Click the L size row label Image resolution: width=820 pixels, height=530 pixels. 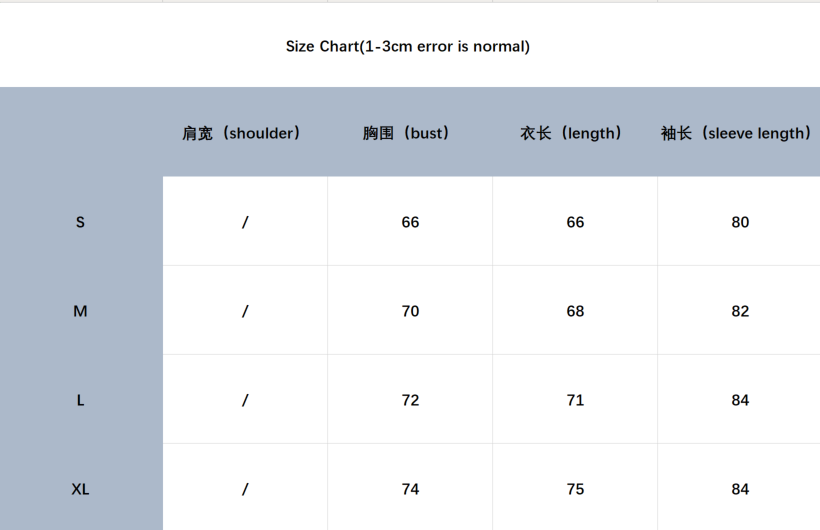click(80, 400)
